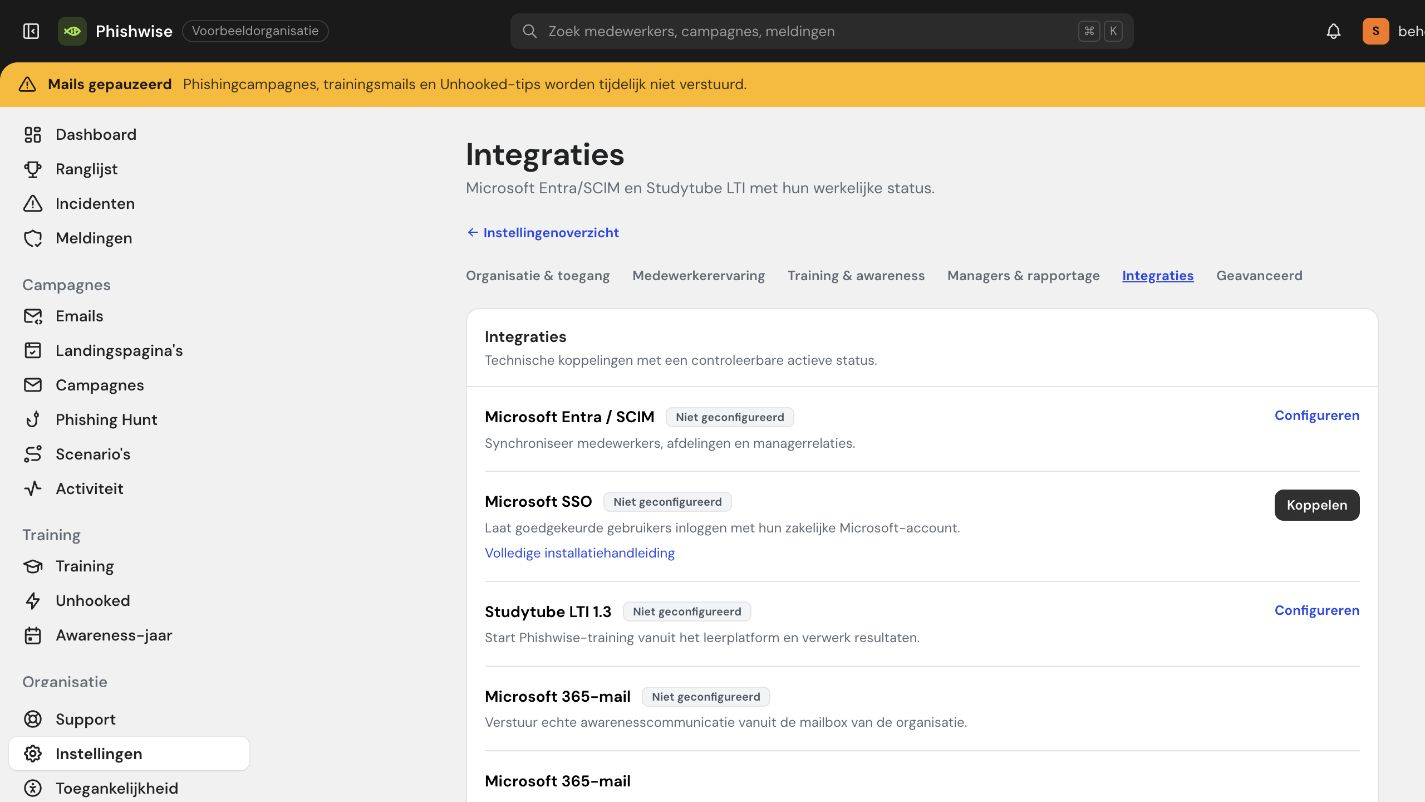Click the Microsoft SSO "Niet geconfigureerd" badge

[x=668, y=502]
